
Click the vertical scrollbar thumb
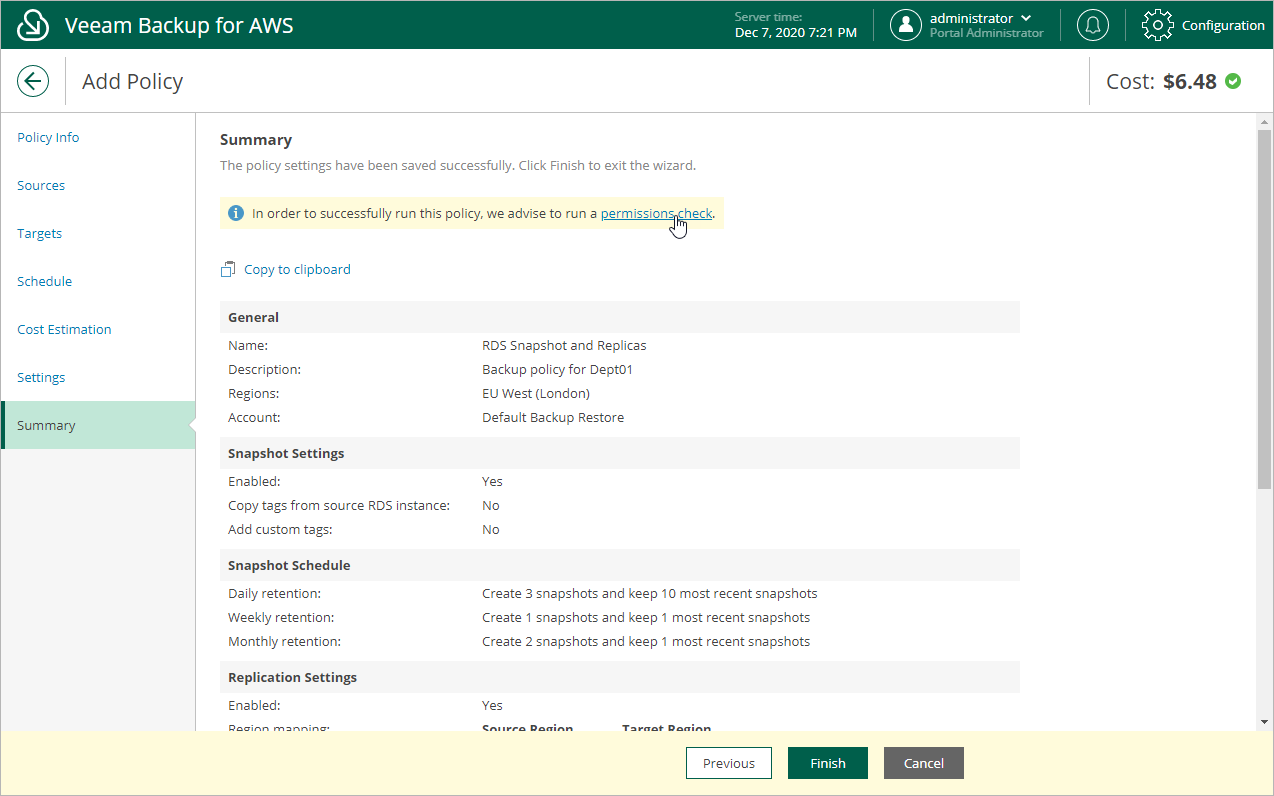[1264, 308]
